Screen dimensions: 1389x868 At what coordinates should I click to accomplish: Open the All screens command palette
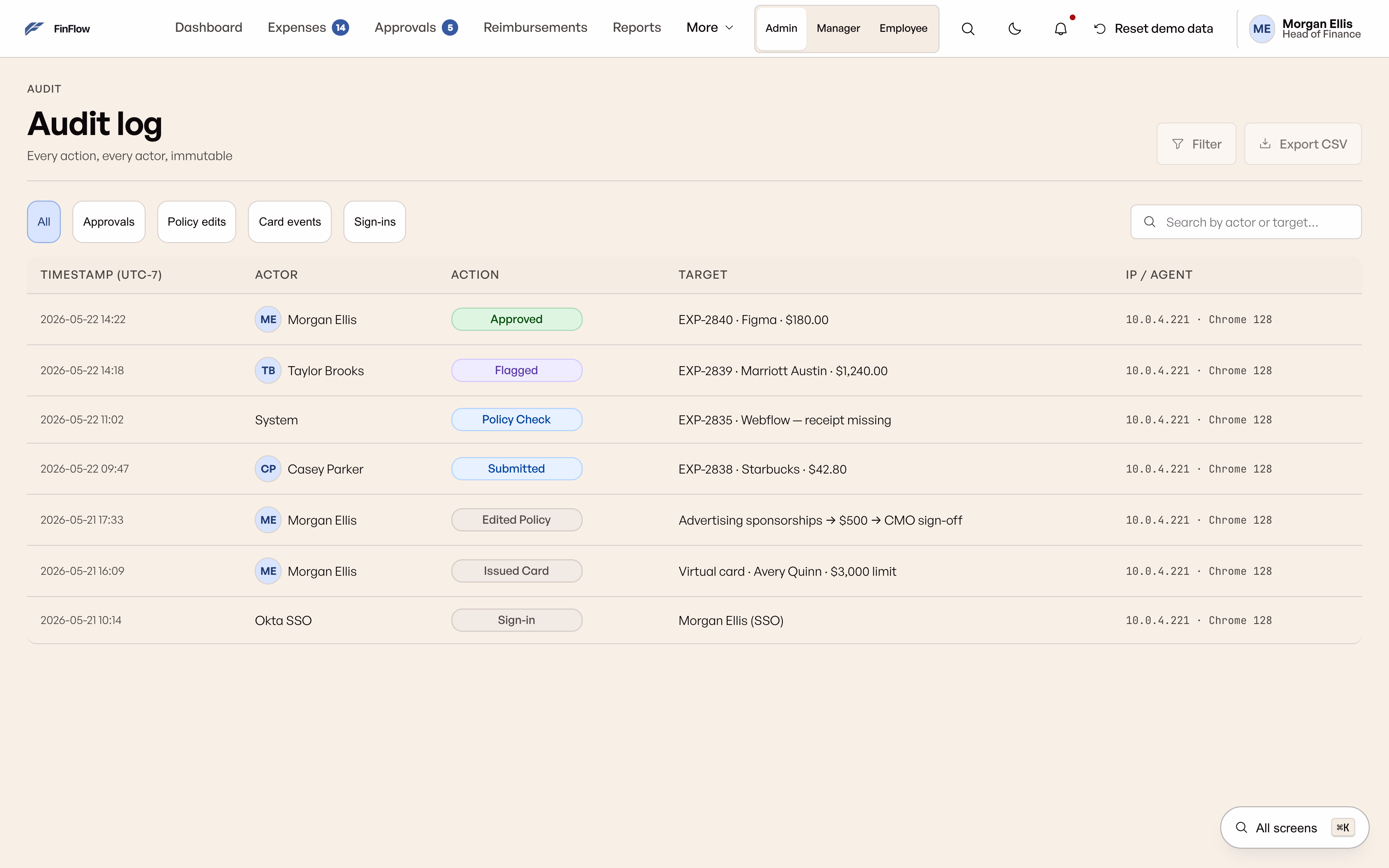tap(1294, 828)
